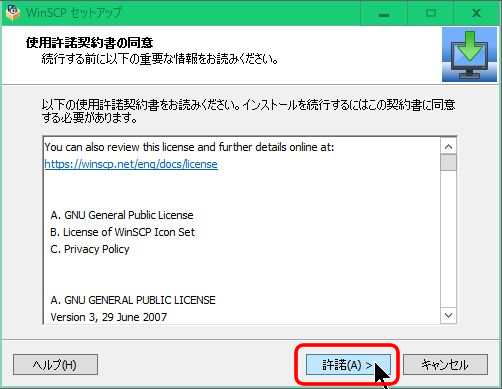
Task: Open the winscp.net license link
Action: coord(131,164)
